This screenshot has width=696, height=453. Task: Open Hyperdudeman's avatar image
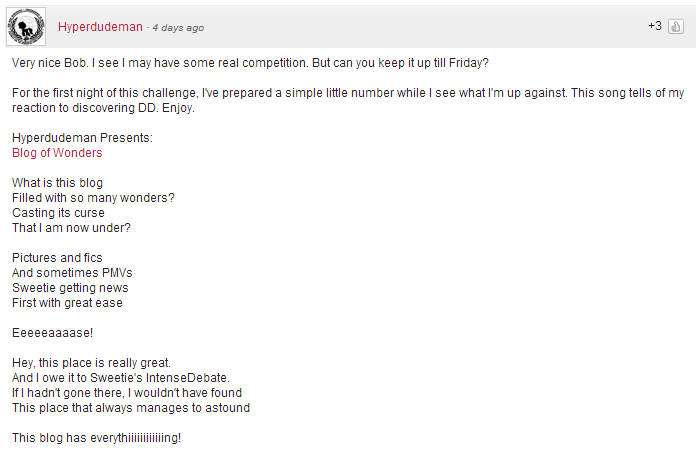click(26, 26)
